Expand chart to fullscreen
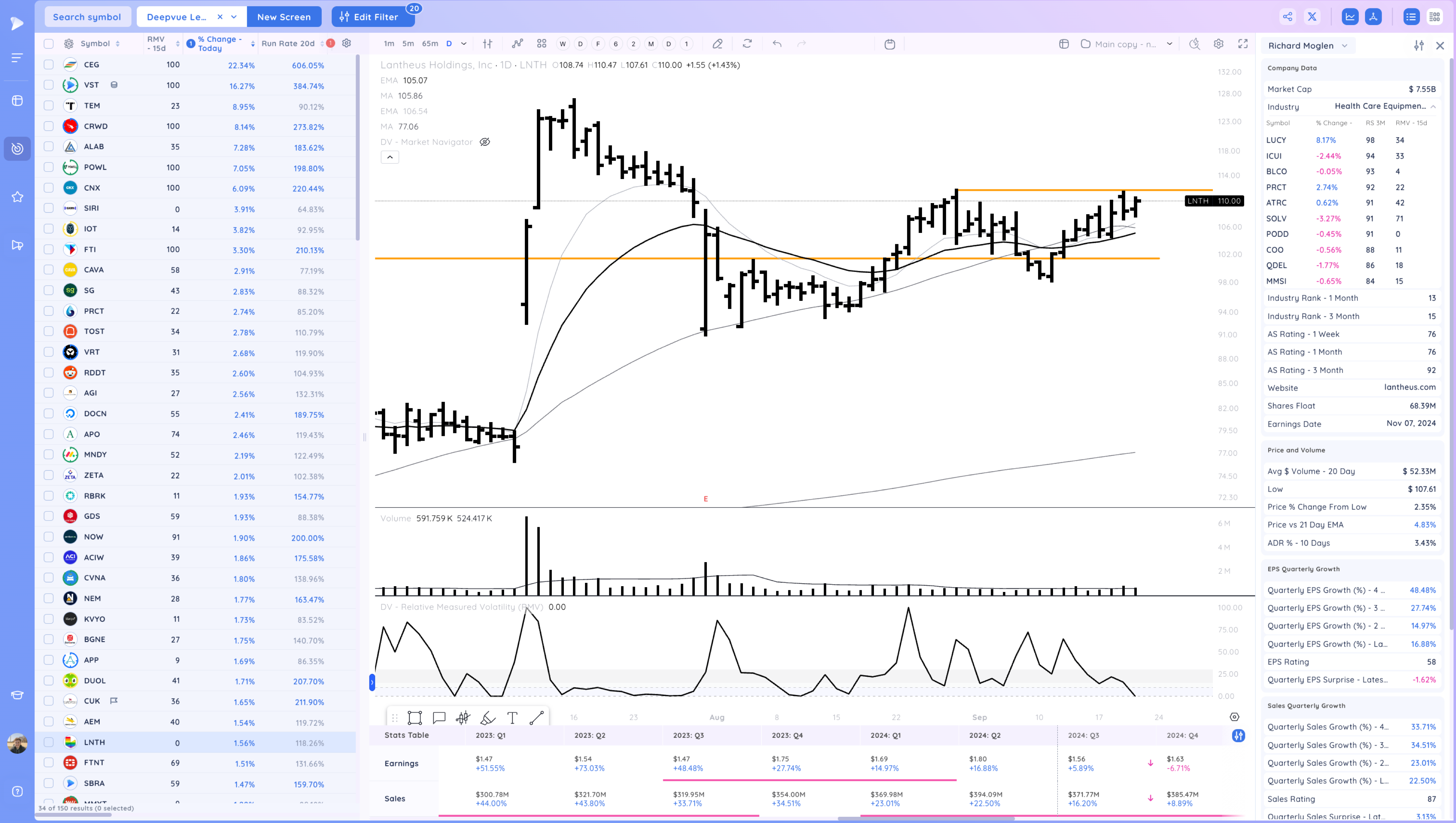Viewport: 1456px width, 823px height. (1242, 44)
